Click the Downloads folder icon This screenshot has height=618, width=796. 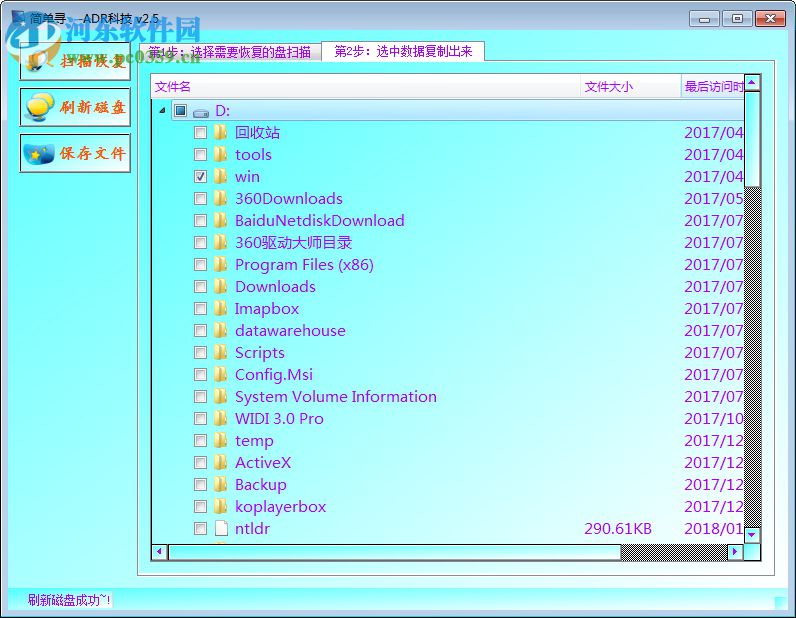click(220, 286)
